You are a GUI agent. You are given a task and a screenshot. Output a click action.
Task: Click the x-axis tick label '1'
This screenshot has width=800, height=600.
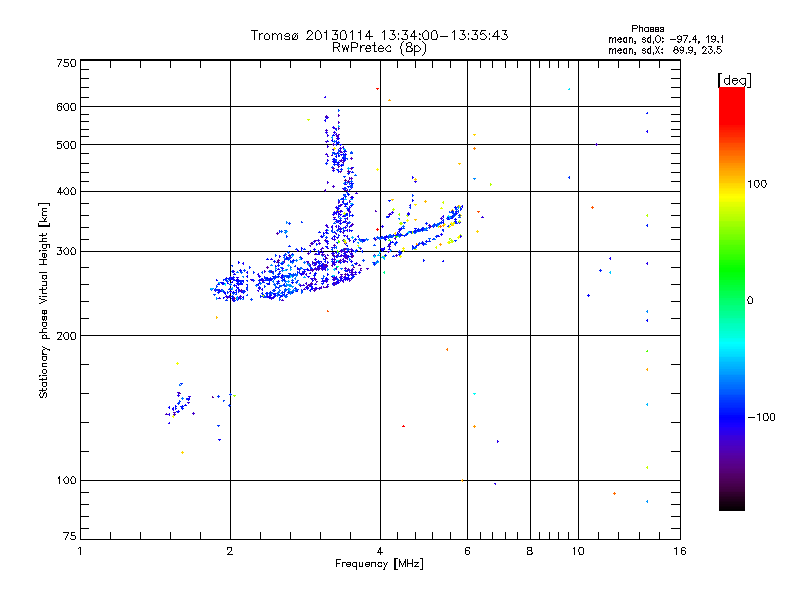(80, 551)
